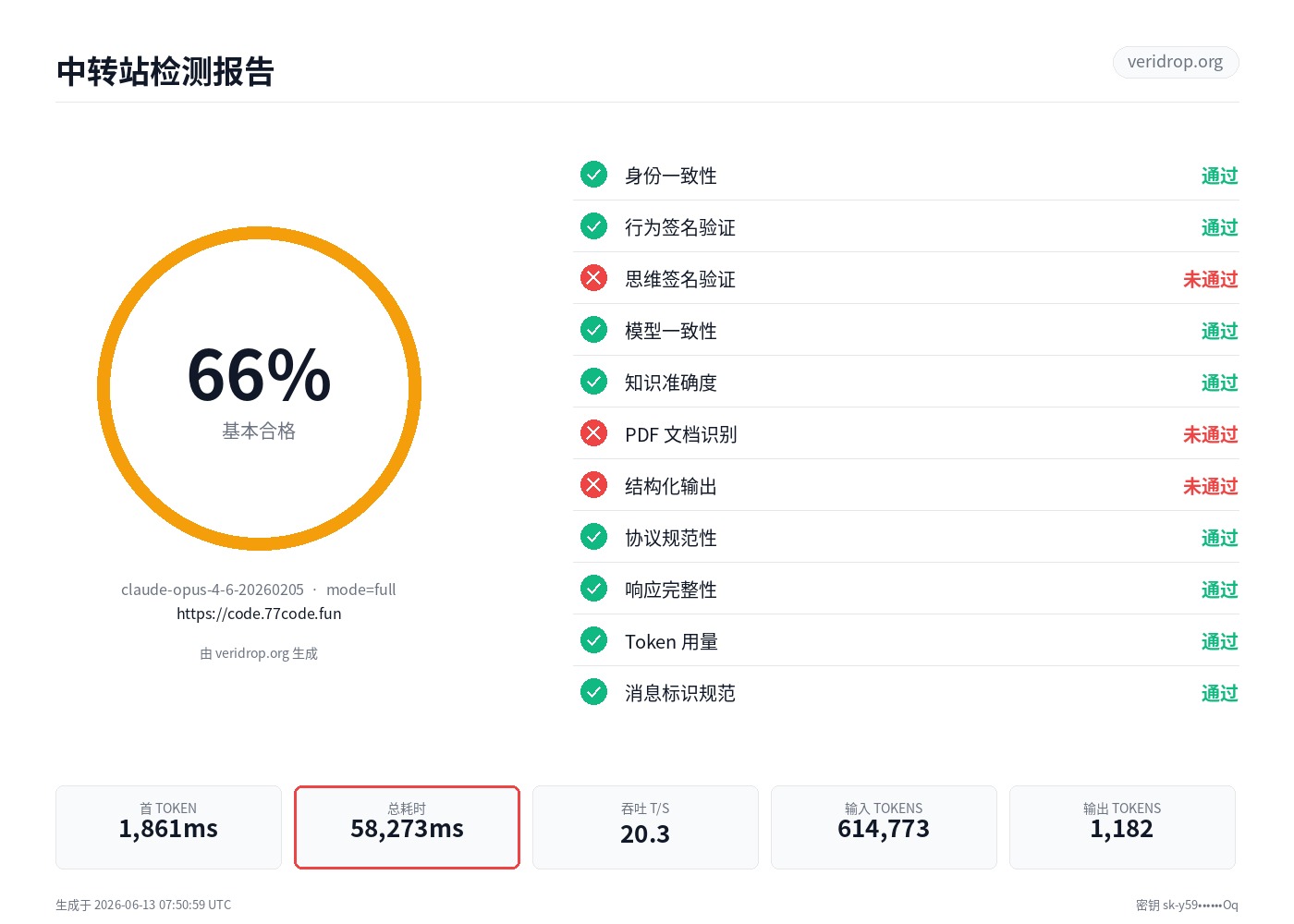Screen dimensions: 1294x924
Task: Select the 输入 TOKENS 614,773 card
Action: [884, 827]
